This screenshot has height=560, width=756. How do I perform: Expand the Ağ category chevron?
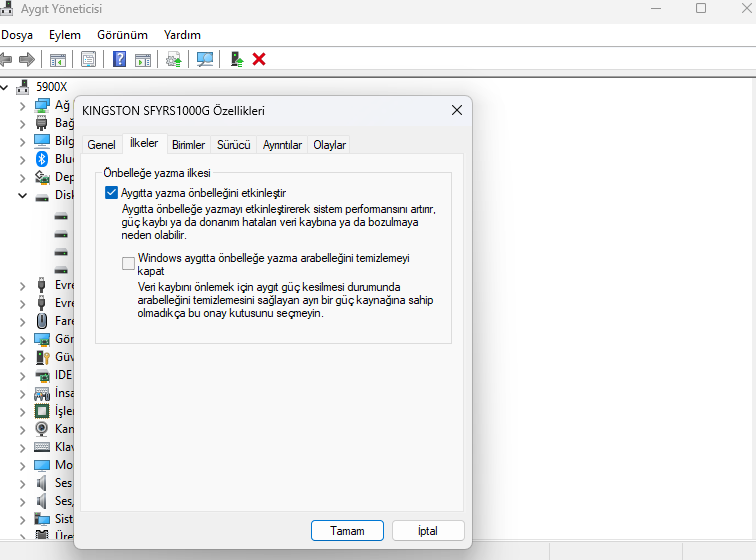[22, 106]
